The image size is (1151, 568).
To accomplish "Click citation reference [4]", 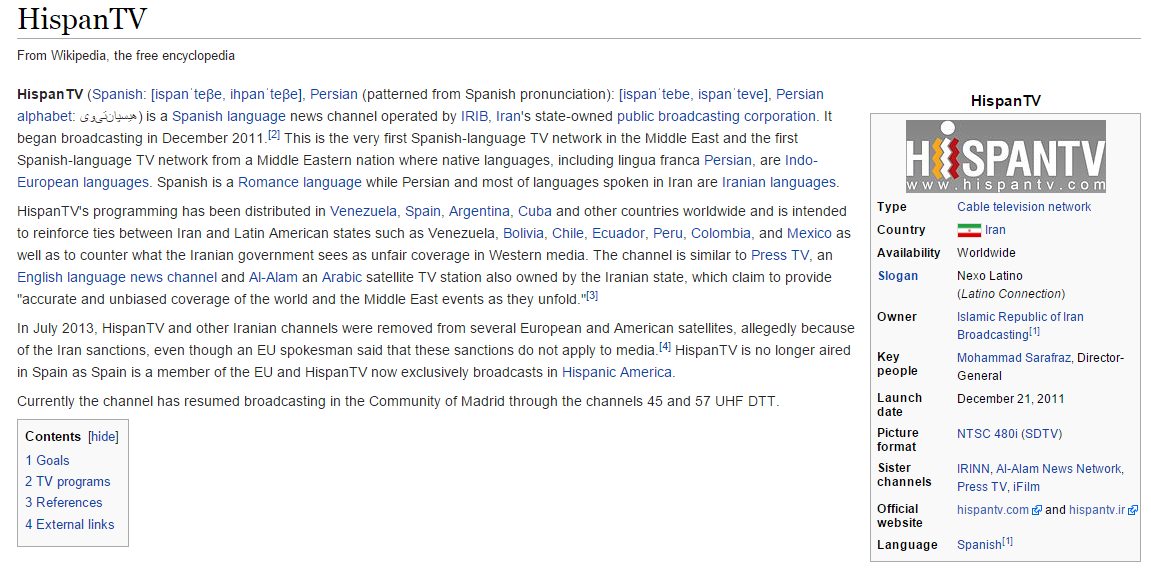I will (x=665, y=346).
